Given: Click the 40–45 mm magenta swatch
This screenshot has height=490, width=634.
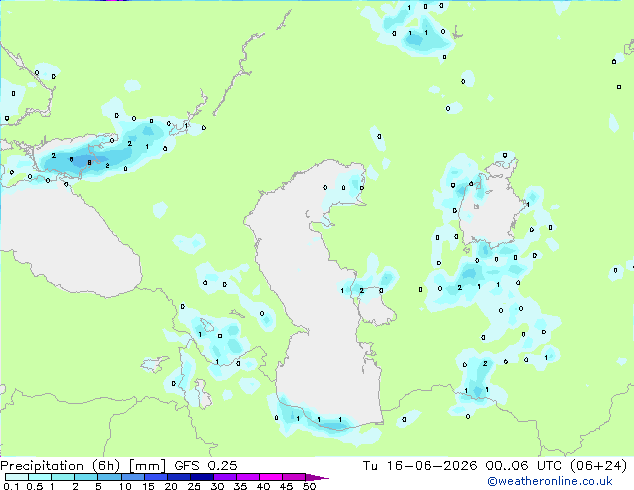Looking at the screenshot, I should pos(271,477).
